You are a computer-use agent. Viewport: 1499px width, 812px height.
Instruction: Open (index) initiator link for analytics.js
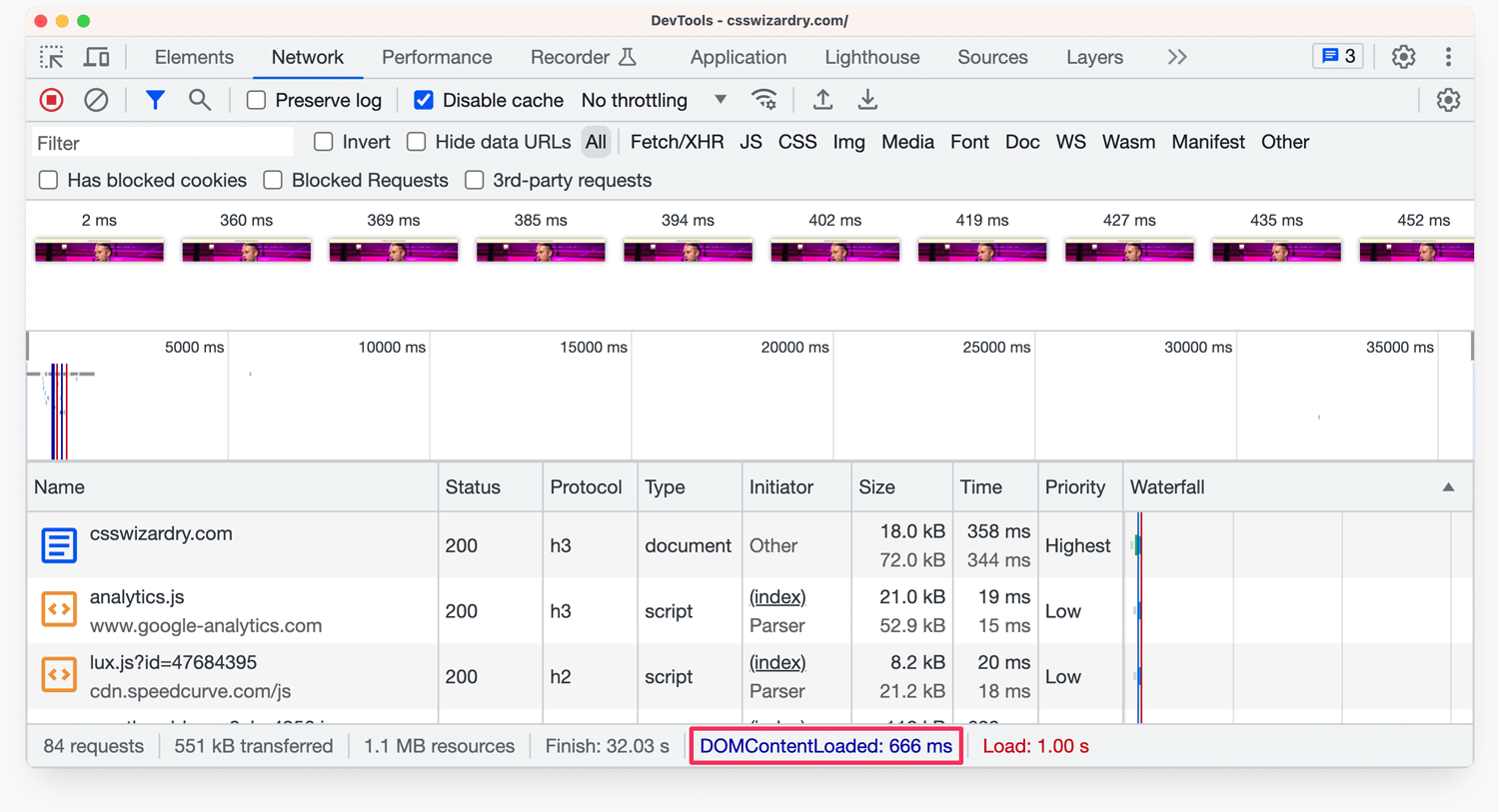pos(777,597)
